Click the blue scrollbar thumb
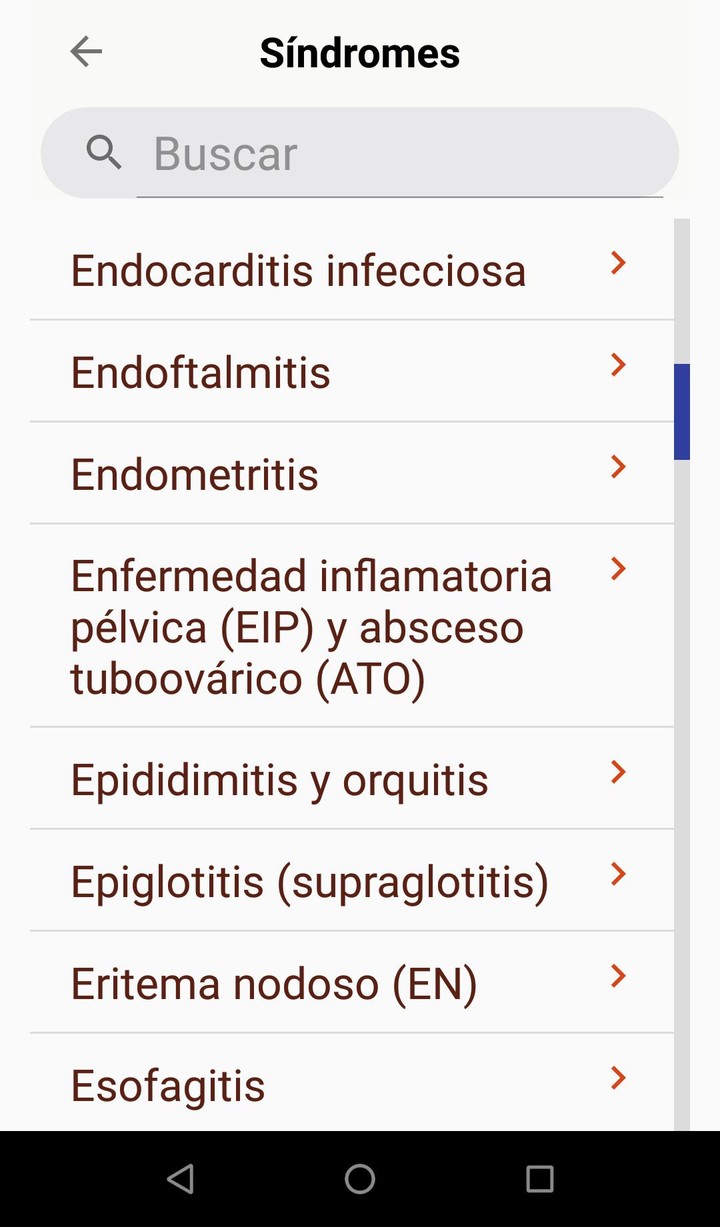Viewport: 720px width, 1227px height. [x=682, y=411]
